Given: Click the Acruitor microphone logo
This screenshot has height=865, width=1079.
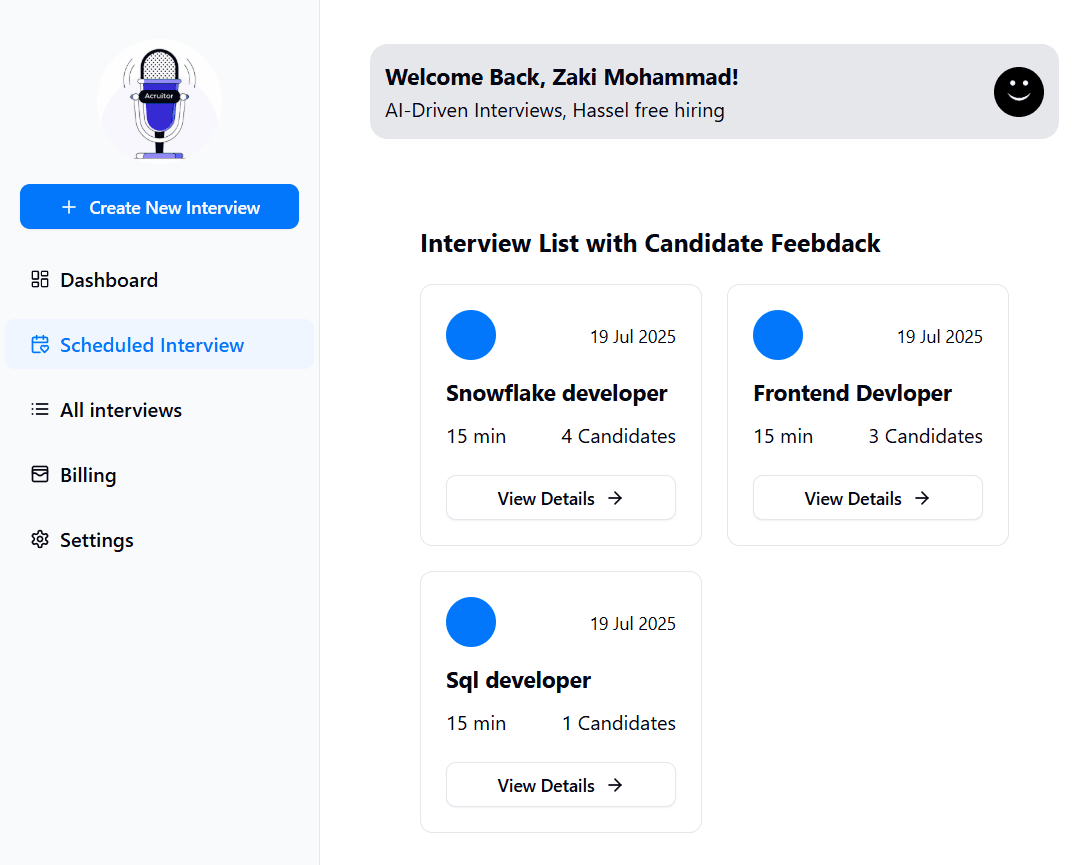Looking at the screenshot, I should (x=160, y=102).
